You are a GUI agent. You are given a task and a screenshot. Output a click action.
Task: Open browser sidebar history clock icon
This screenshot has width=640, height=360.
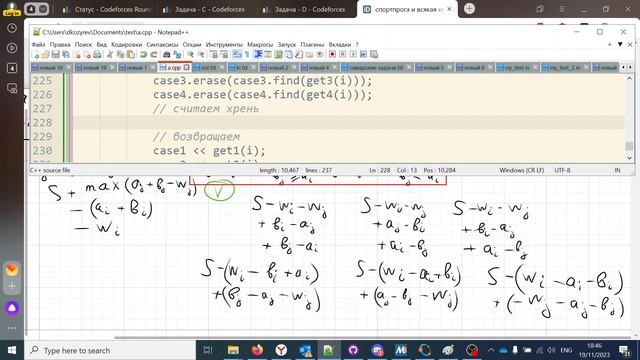tap(12, 28)
